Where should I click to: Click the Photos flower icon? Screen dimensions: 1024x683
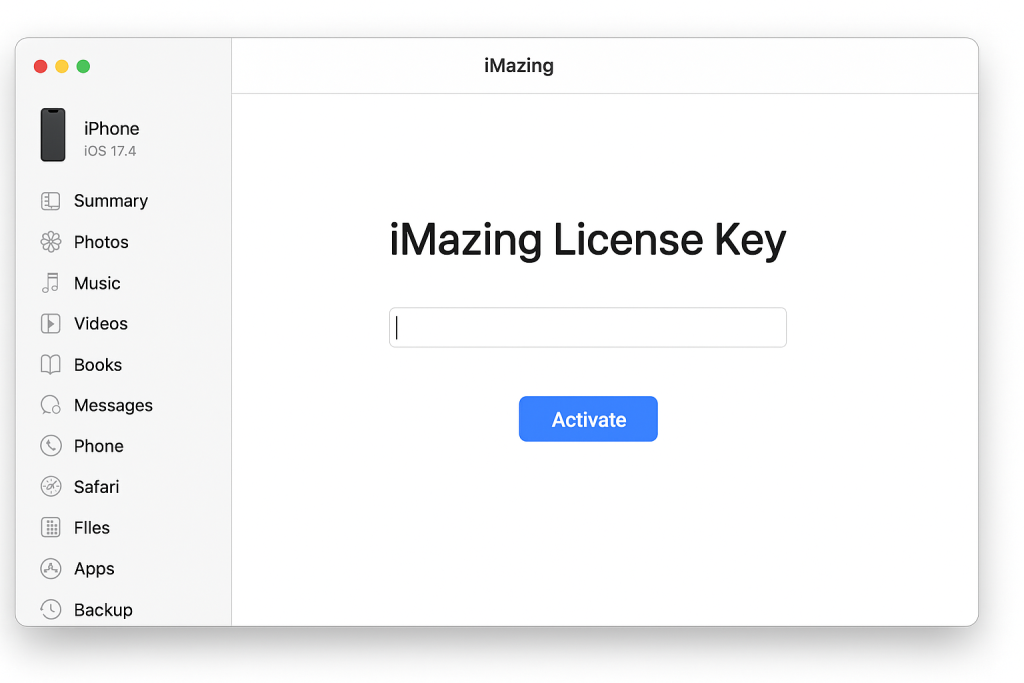click(x=50, y=242)
